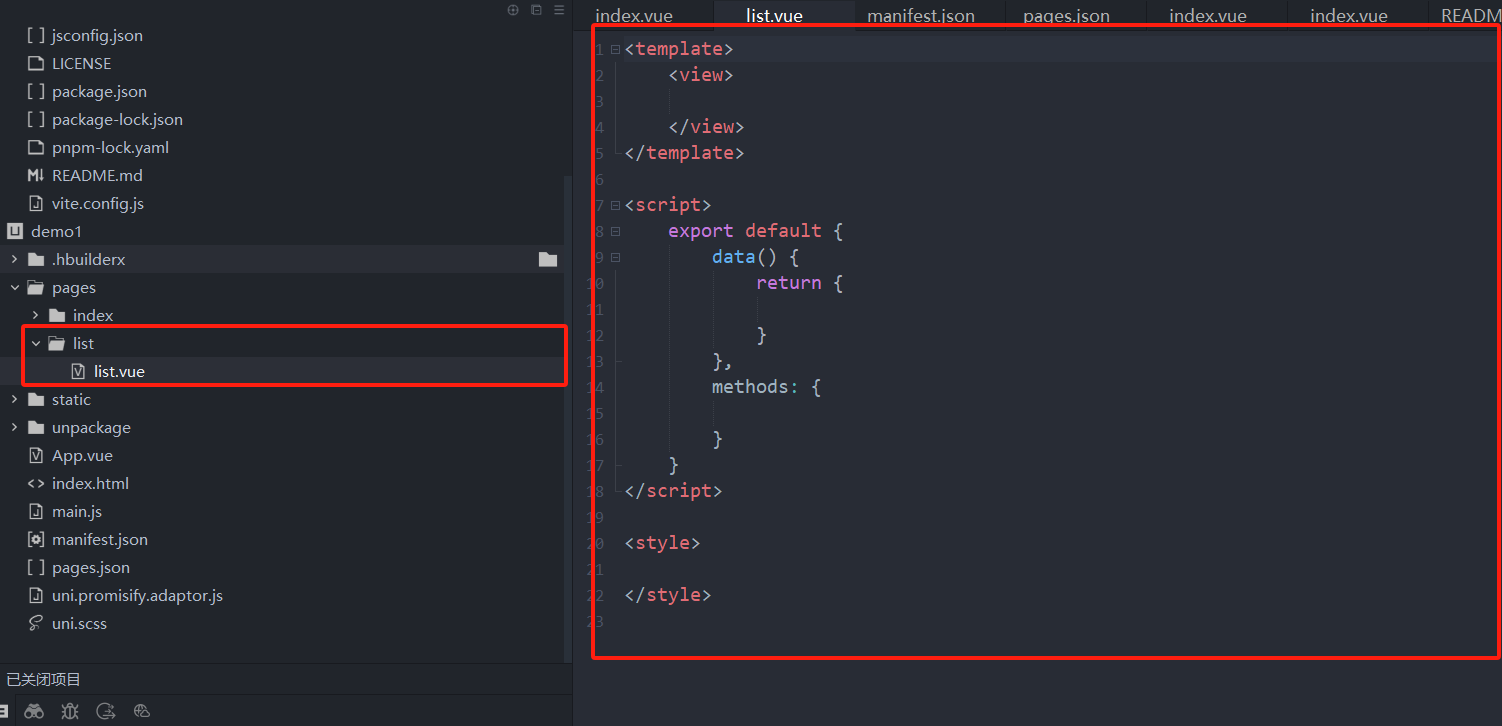Fold the data() block at line 9
Image resolution: width=1502 pixels, height=726 pixels.
615,257
